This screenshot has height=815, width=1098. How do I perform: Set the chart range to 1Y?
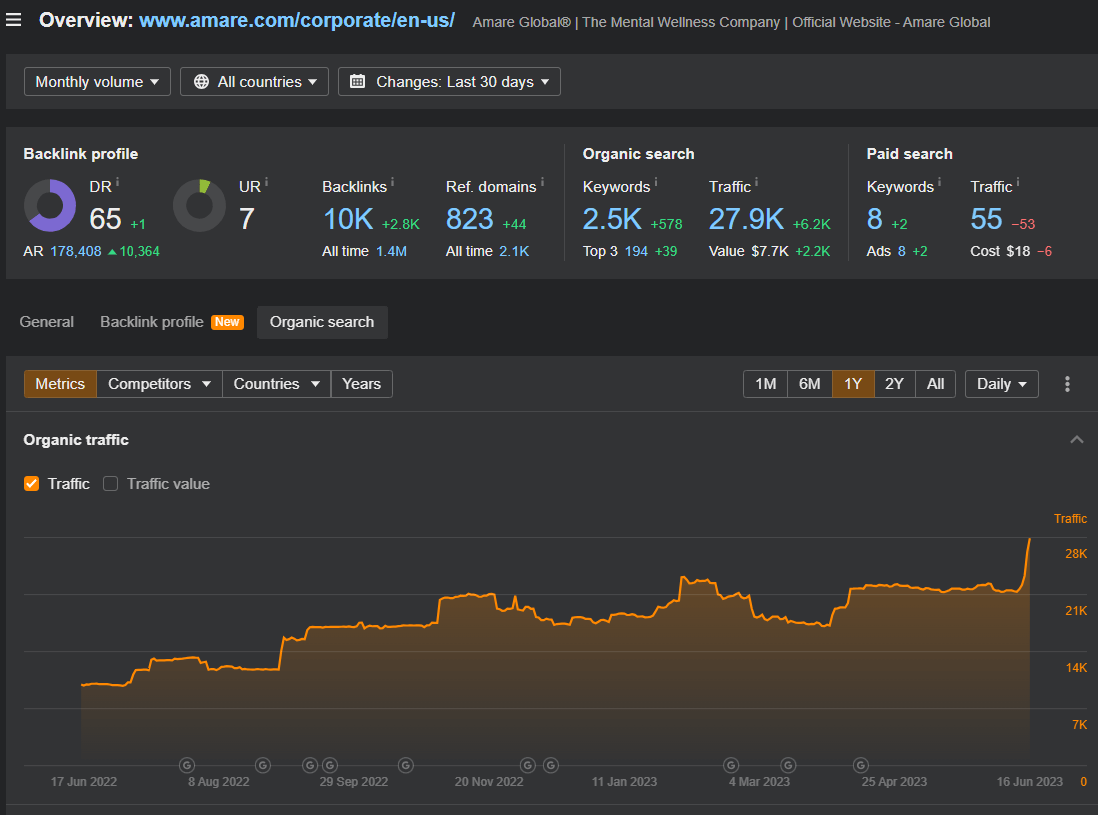[853, 384]
